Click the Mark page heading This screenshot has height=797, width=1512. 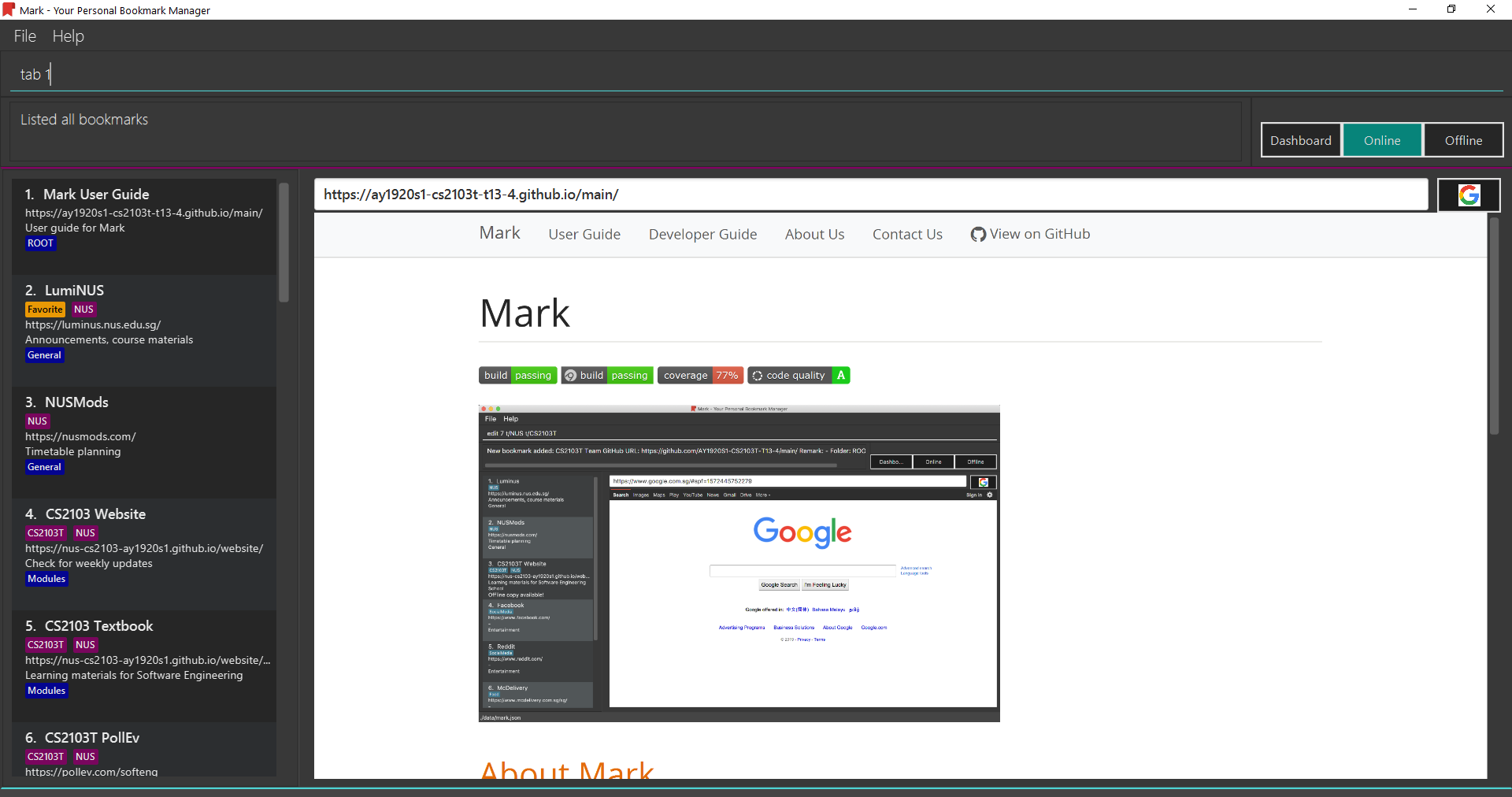point(525,313)
